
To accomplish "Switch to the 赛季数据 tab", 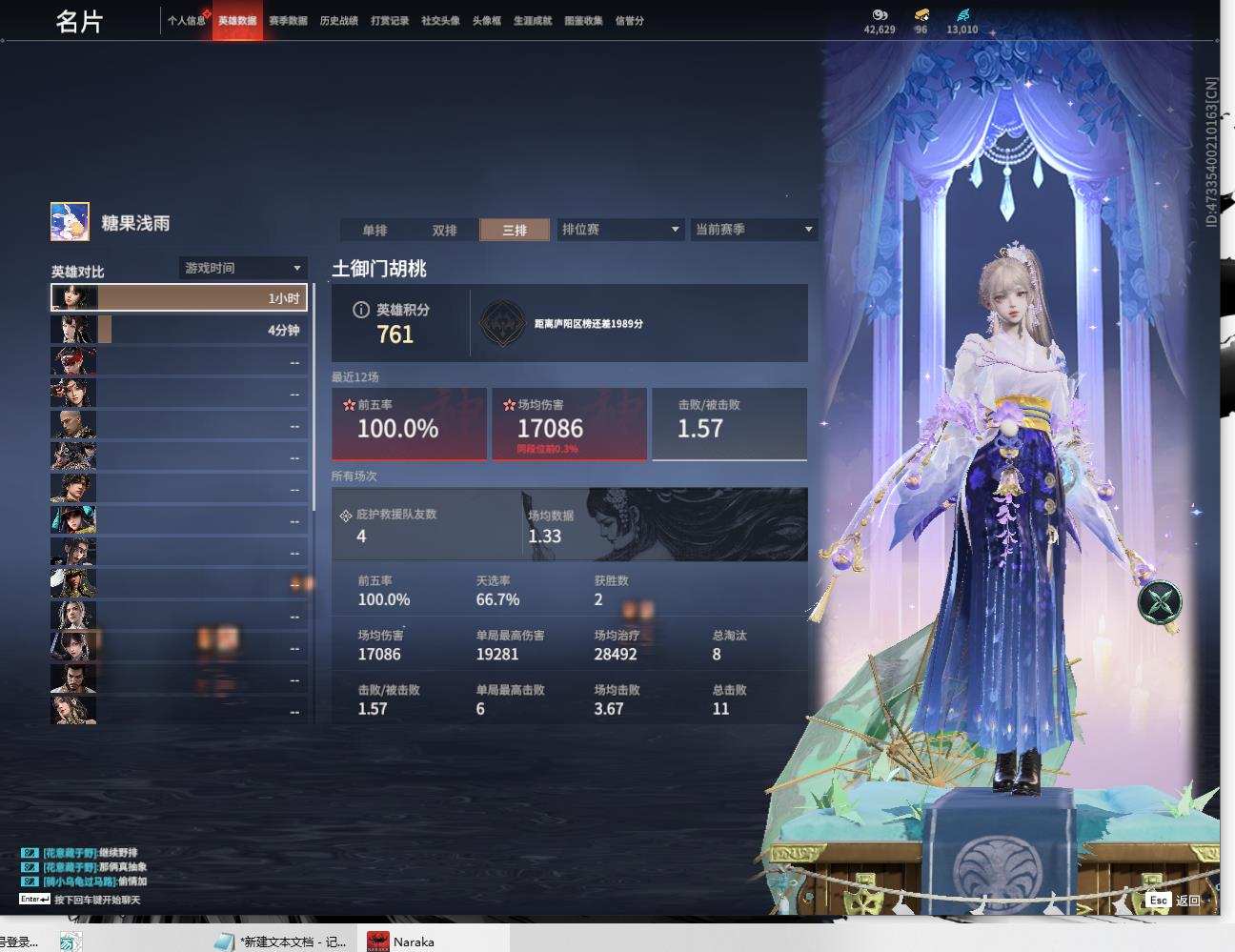I will (x=288, y=20).
